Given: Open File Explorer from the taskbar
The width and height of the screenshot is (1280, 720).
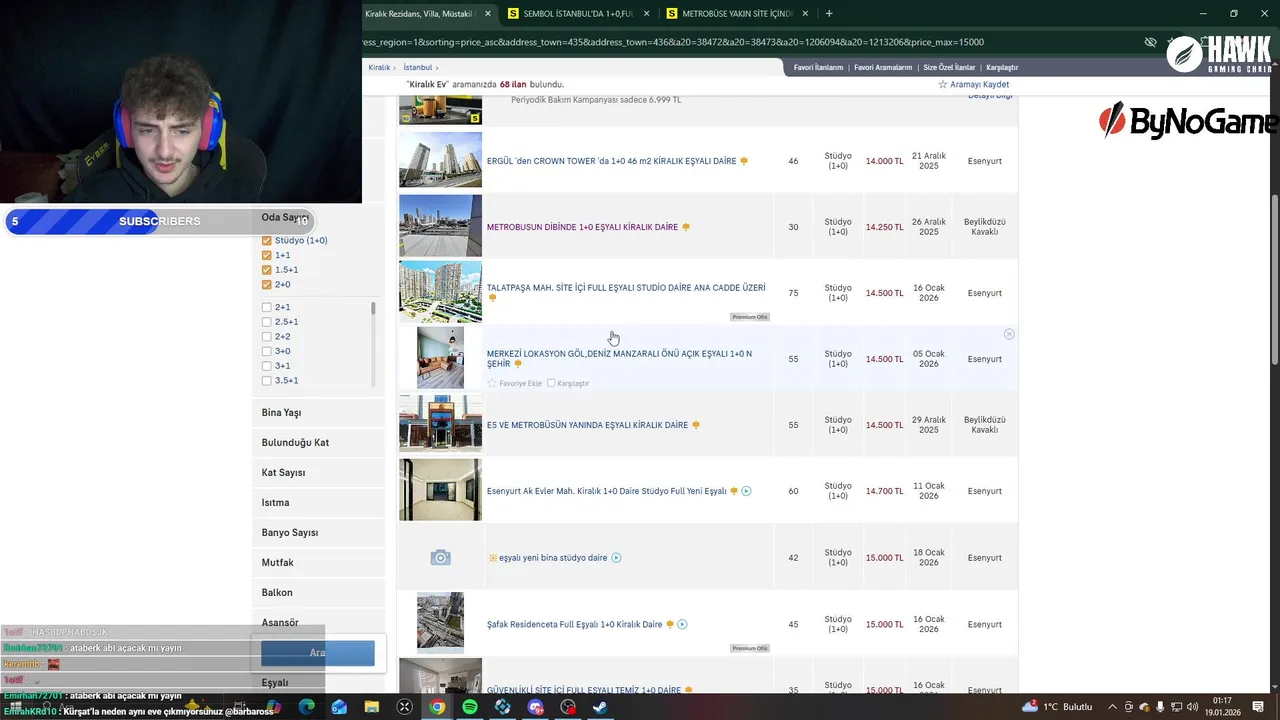Looking at the screenshot, I should (x=372, y=707).
